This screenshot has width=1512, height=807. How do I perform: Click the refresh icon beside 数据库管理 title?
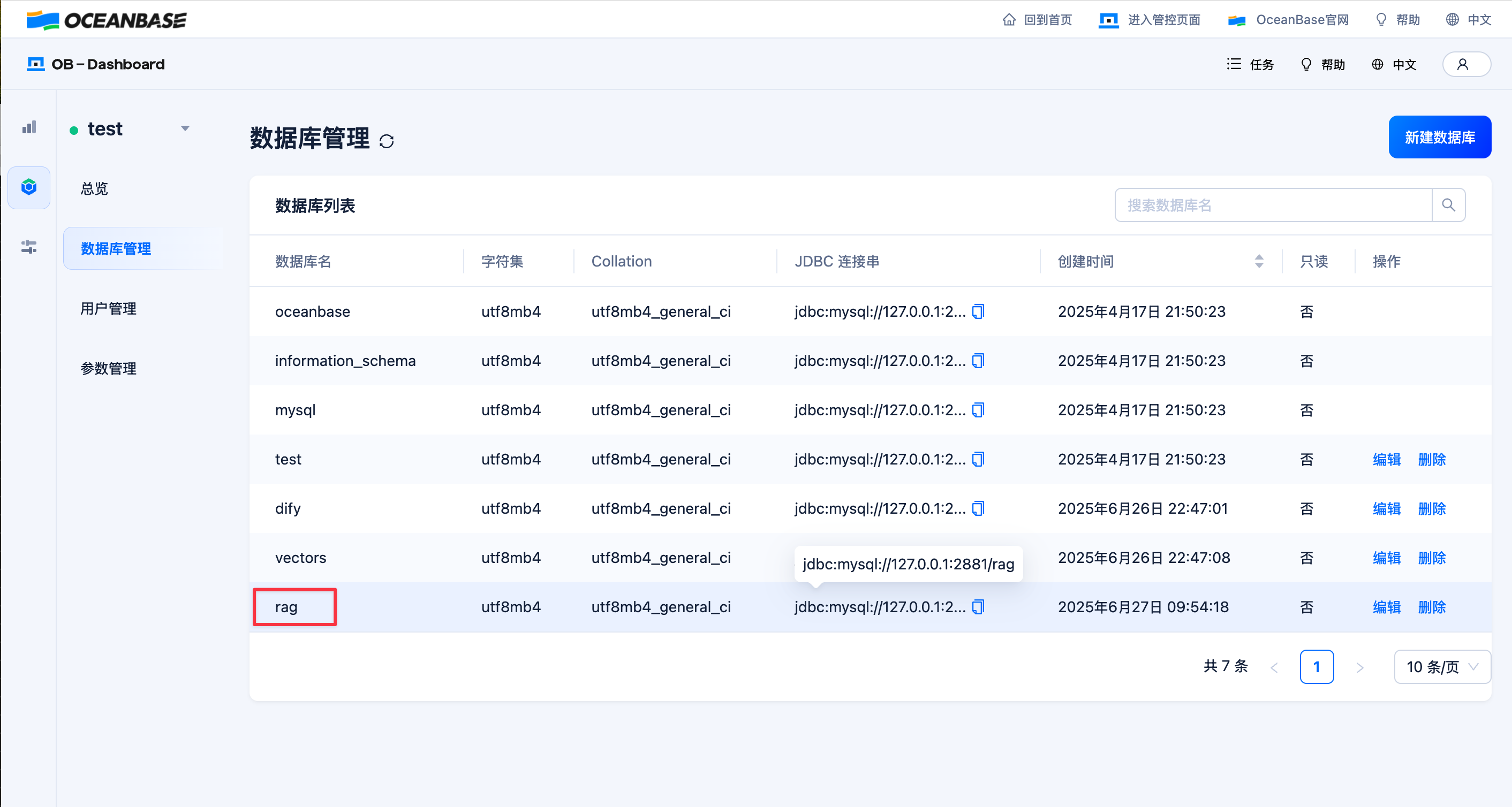pyautogui.click(x=386, y=141)
